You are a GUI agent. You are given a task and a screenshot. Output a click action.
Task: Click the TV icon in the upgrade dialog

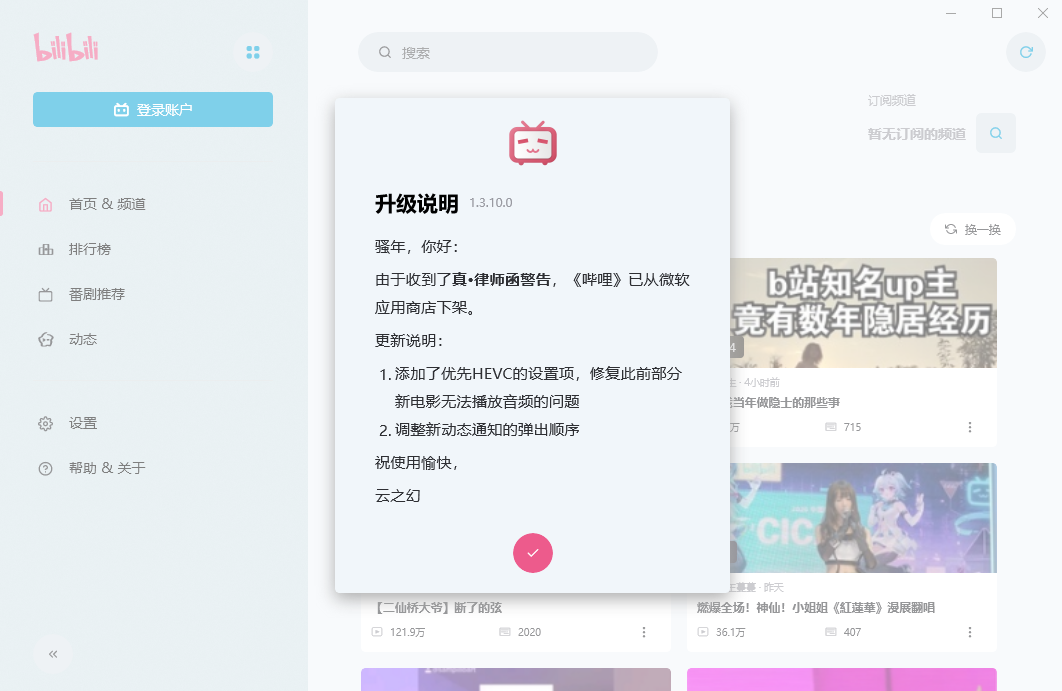532,142
